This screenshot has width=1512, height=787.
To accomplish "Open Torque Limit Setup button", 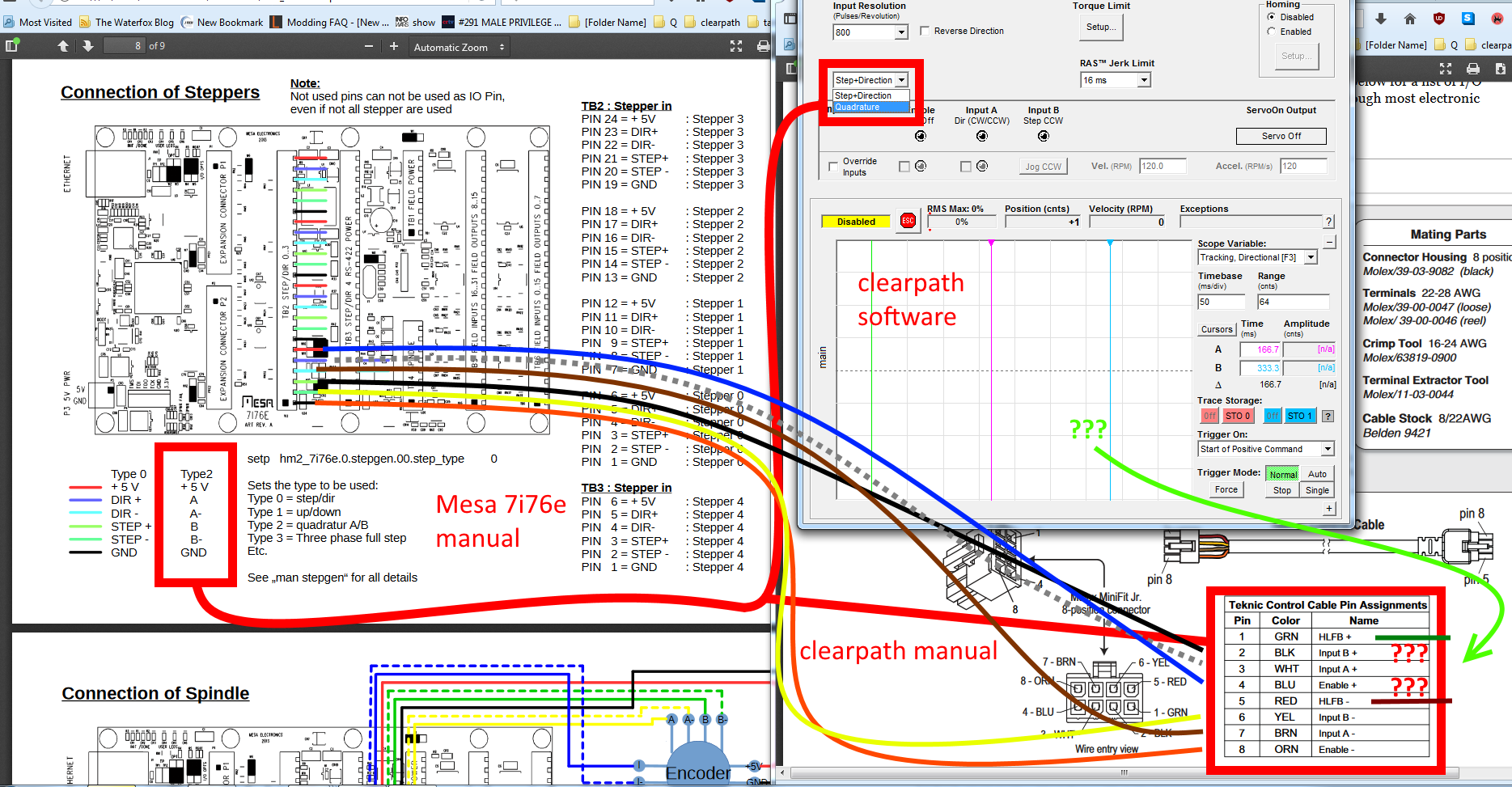I will (x=1100, y=28).
